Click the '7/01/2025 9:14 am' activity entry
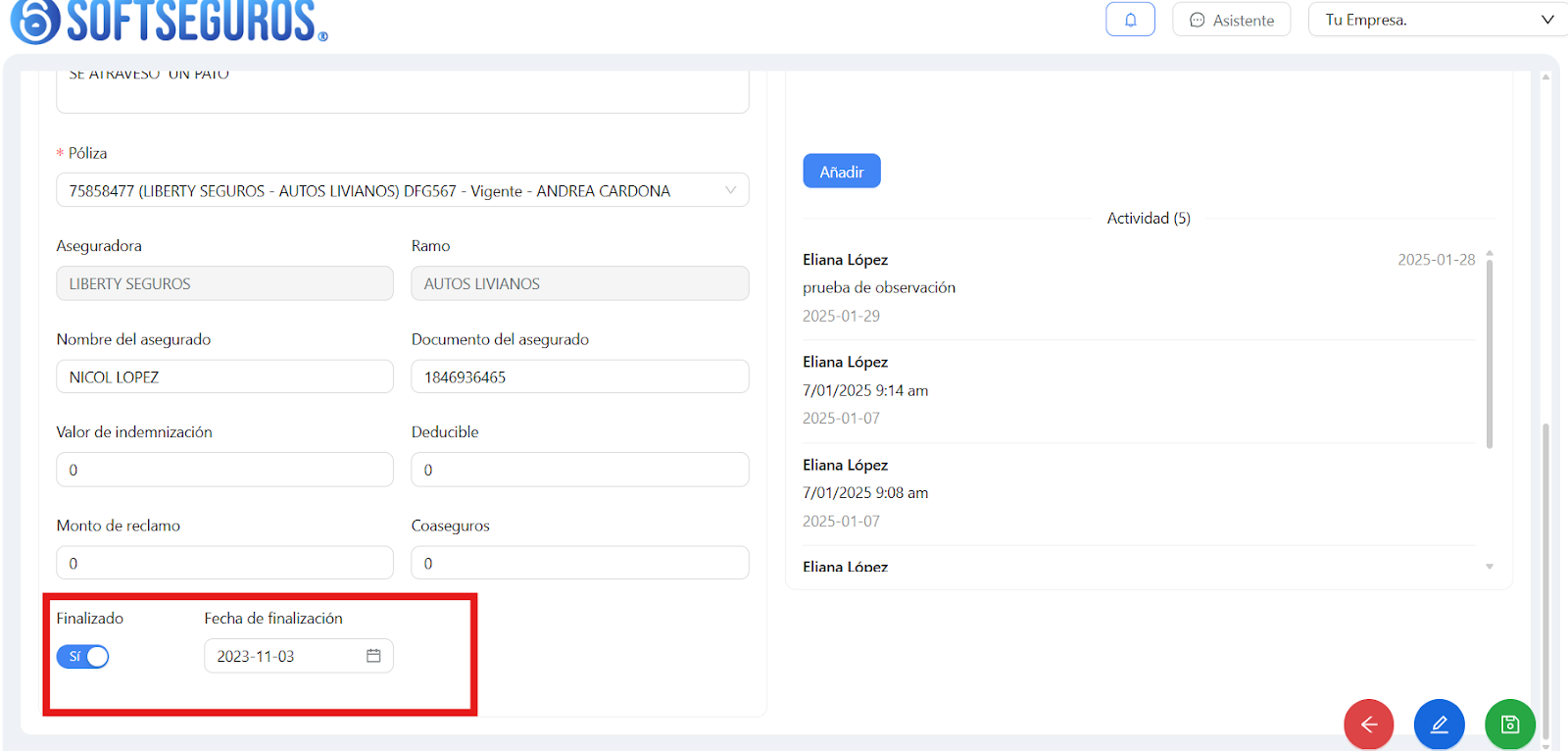Image resolution: width=1568 pixels, height=751 pixels. click(865, 390)
